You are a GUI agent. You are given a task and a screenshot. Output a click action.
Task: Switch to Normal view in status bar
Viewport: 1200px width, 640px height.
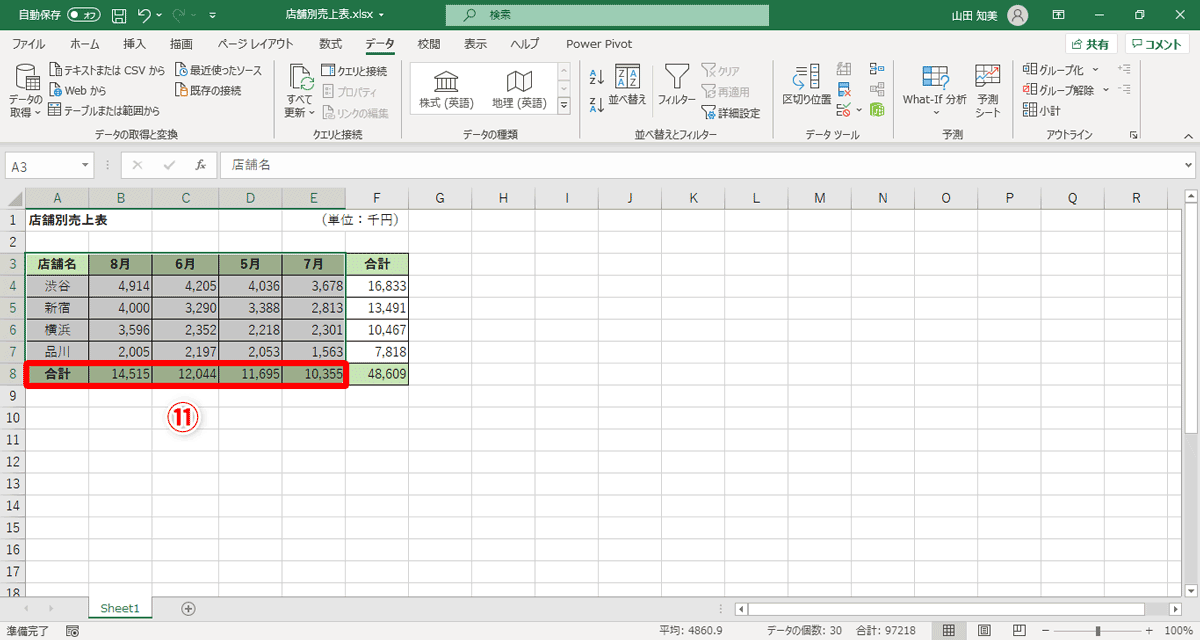[x=948, y=631]
